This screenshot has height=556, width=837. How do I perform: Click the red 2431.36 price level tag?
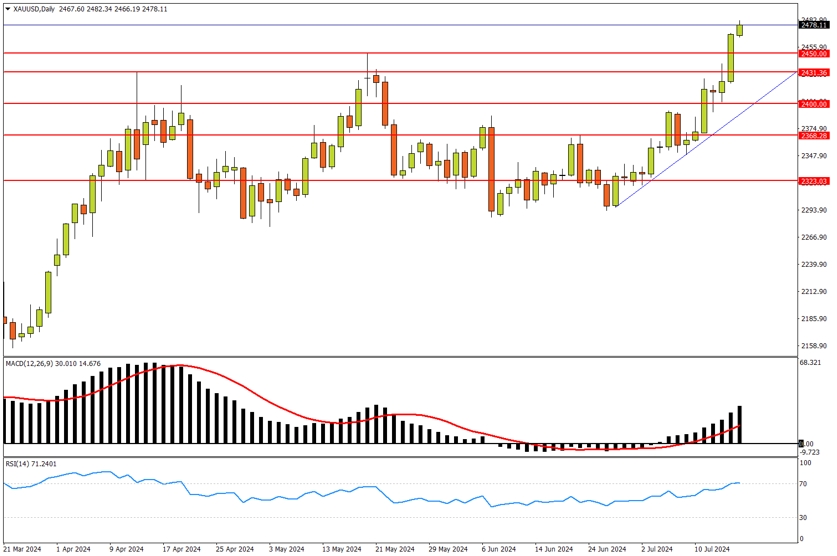[814, 72]
